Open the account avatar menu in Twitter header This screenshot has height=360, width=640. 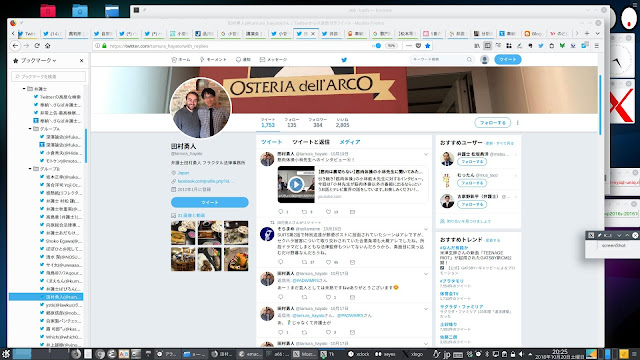(x=484, y=60)
